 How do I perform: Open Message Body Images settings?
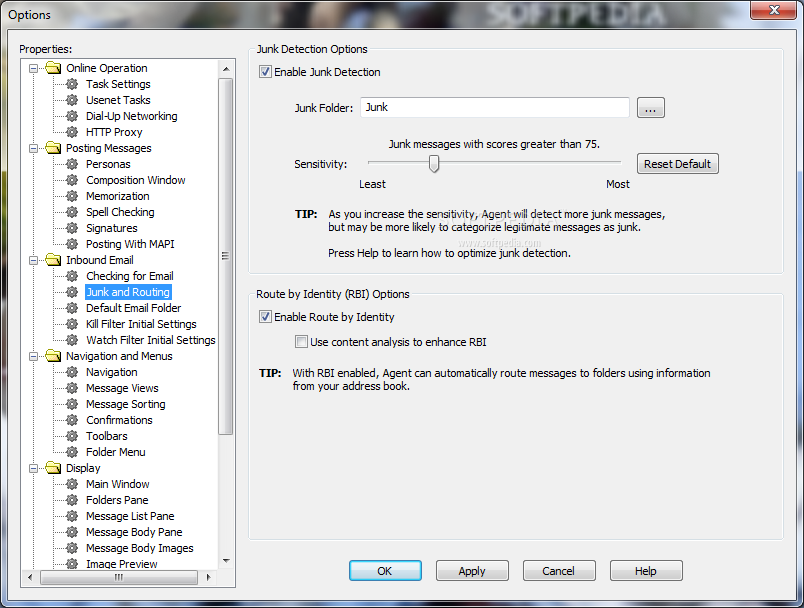point(139,548)
